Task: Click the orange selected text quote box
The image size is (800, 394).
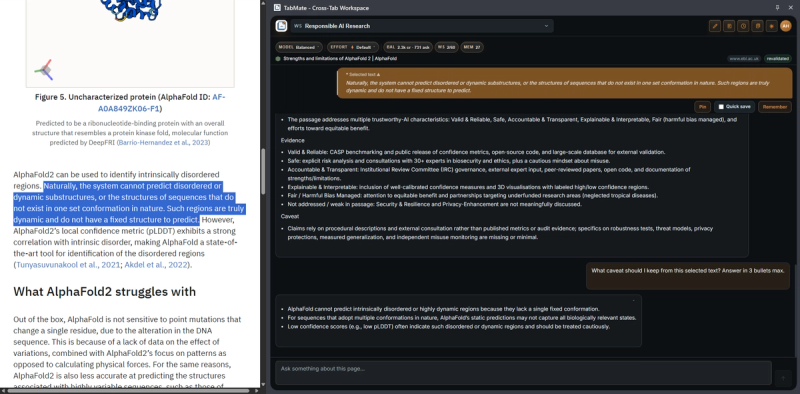Action: 565,83
